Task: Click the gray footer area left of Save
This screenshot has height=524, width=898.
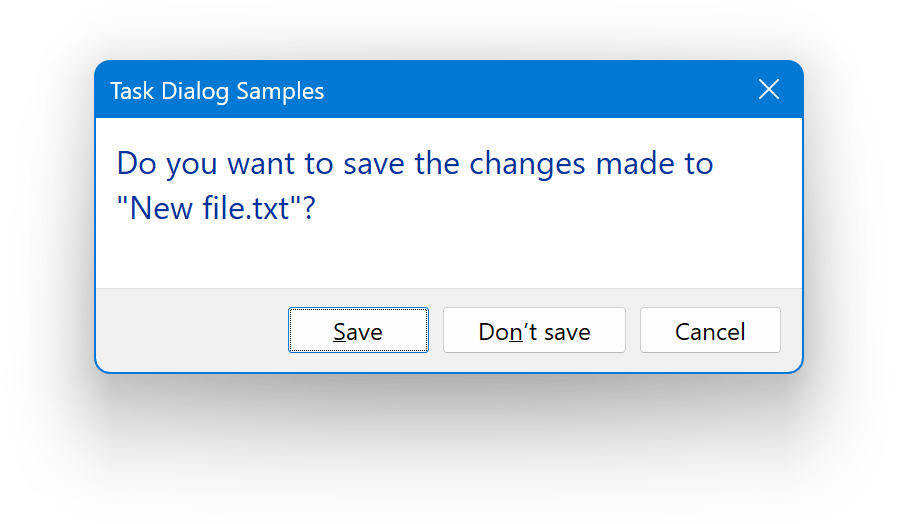Action: click(190, 331)
